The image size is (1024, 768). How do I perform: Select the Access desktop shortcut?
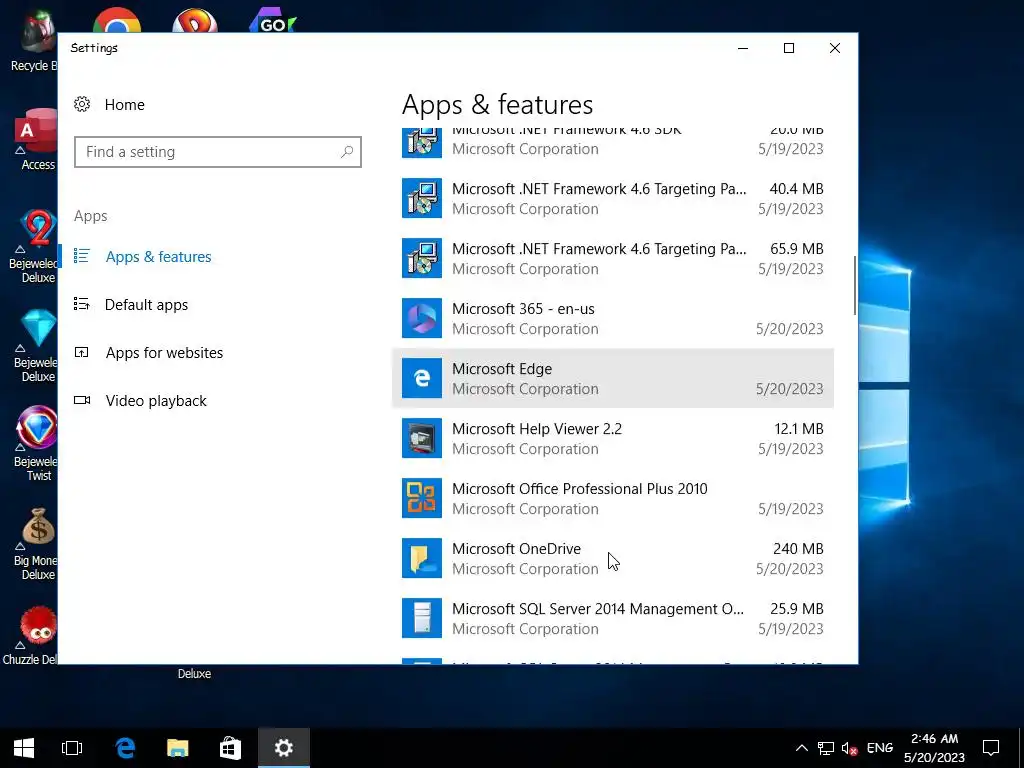point(37,140)
